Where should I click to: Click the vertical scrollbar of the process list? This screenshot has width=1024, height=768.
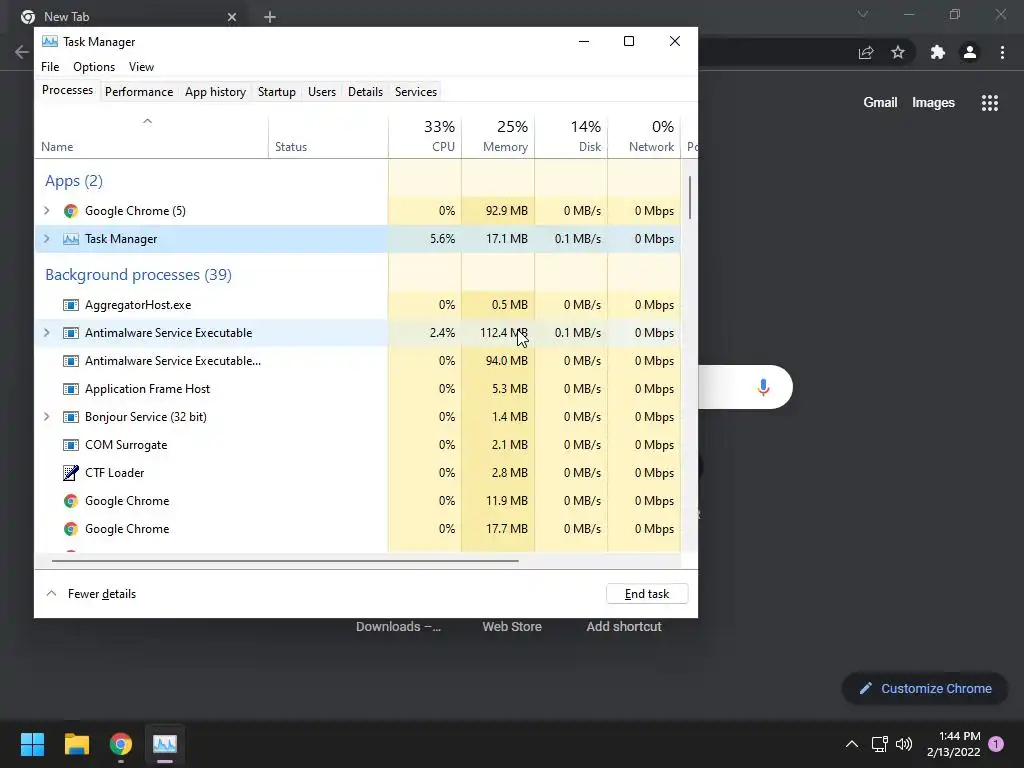point(690,198)
